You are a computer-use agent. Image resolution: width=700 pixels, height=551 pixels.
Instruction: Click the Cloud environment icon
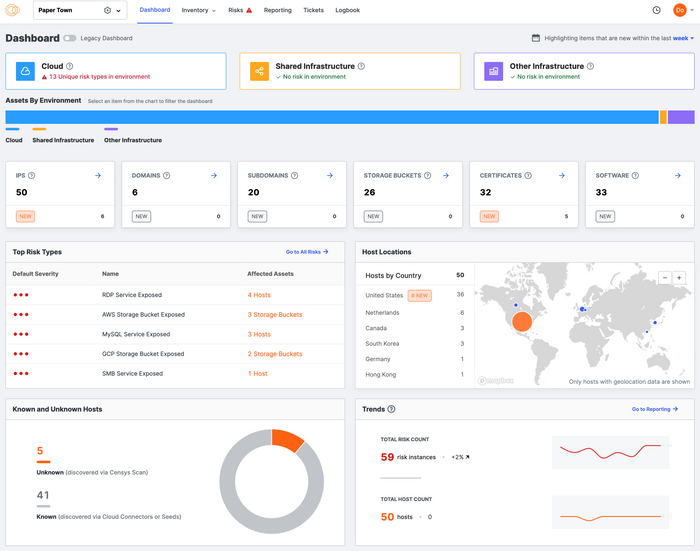[x=25, y=71]
